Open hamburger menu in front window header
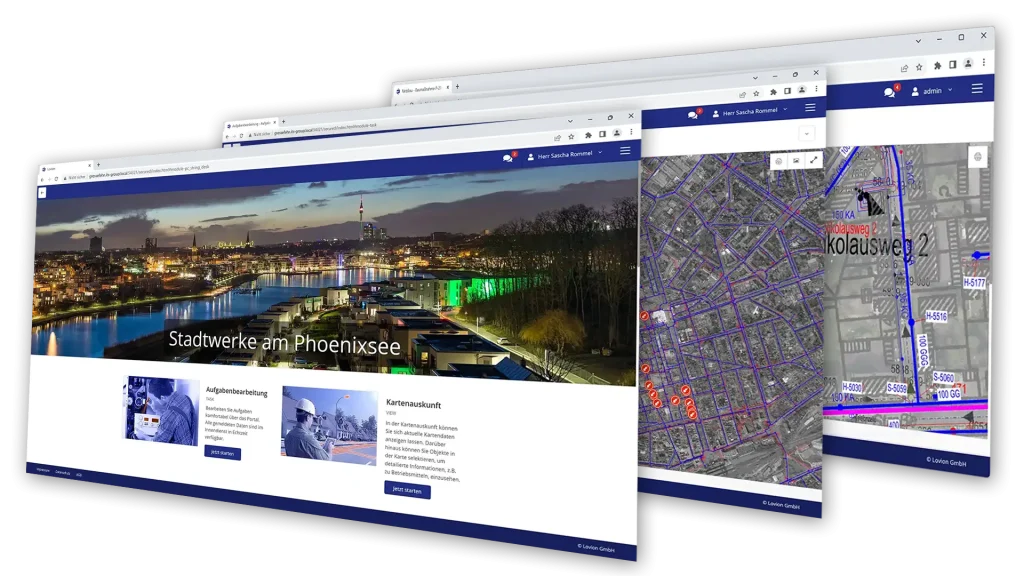Viewport: 1024px width, 576px height. [x=625, y=151]
